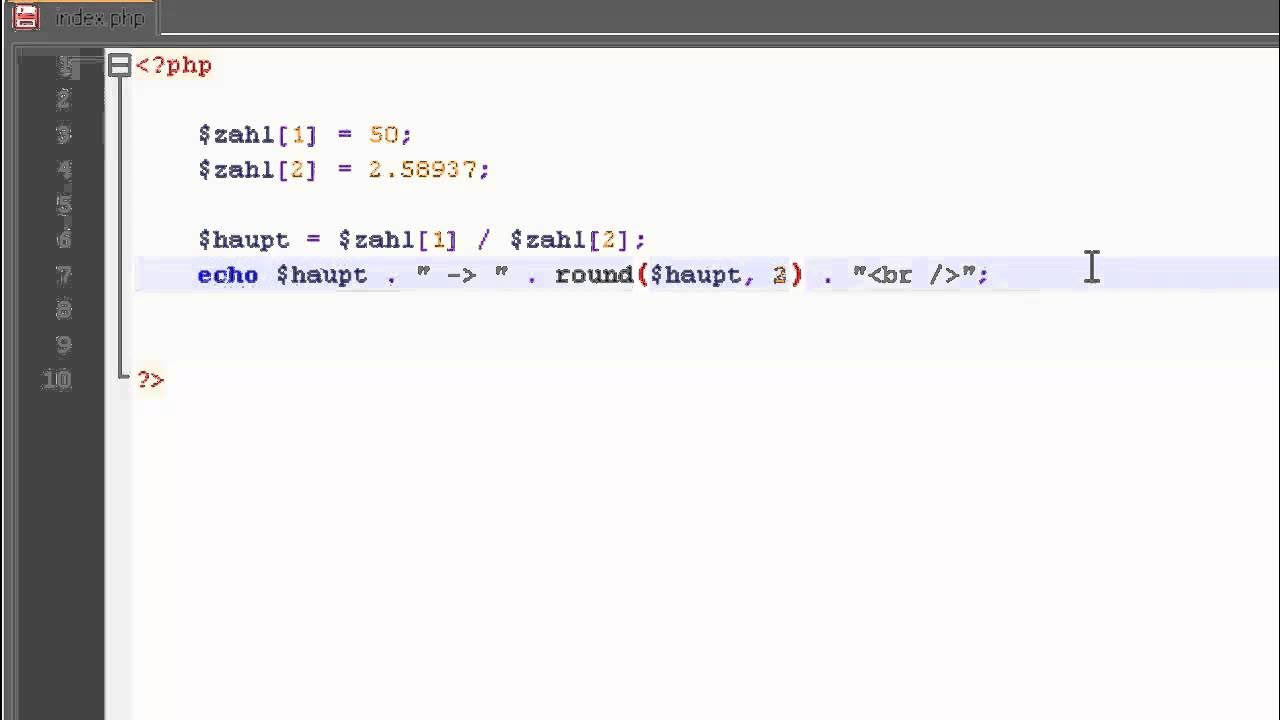The width and height of the screenshot is (1280, 720).
Task: Click line number 3 in gutter
Action: tap(64, 135)
